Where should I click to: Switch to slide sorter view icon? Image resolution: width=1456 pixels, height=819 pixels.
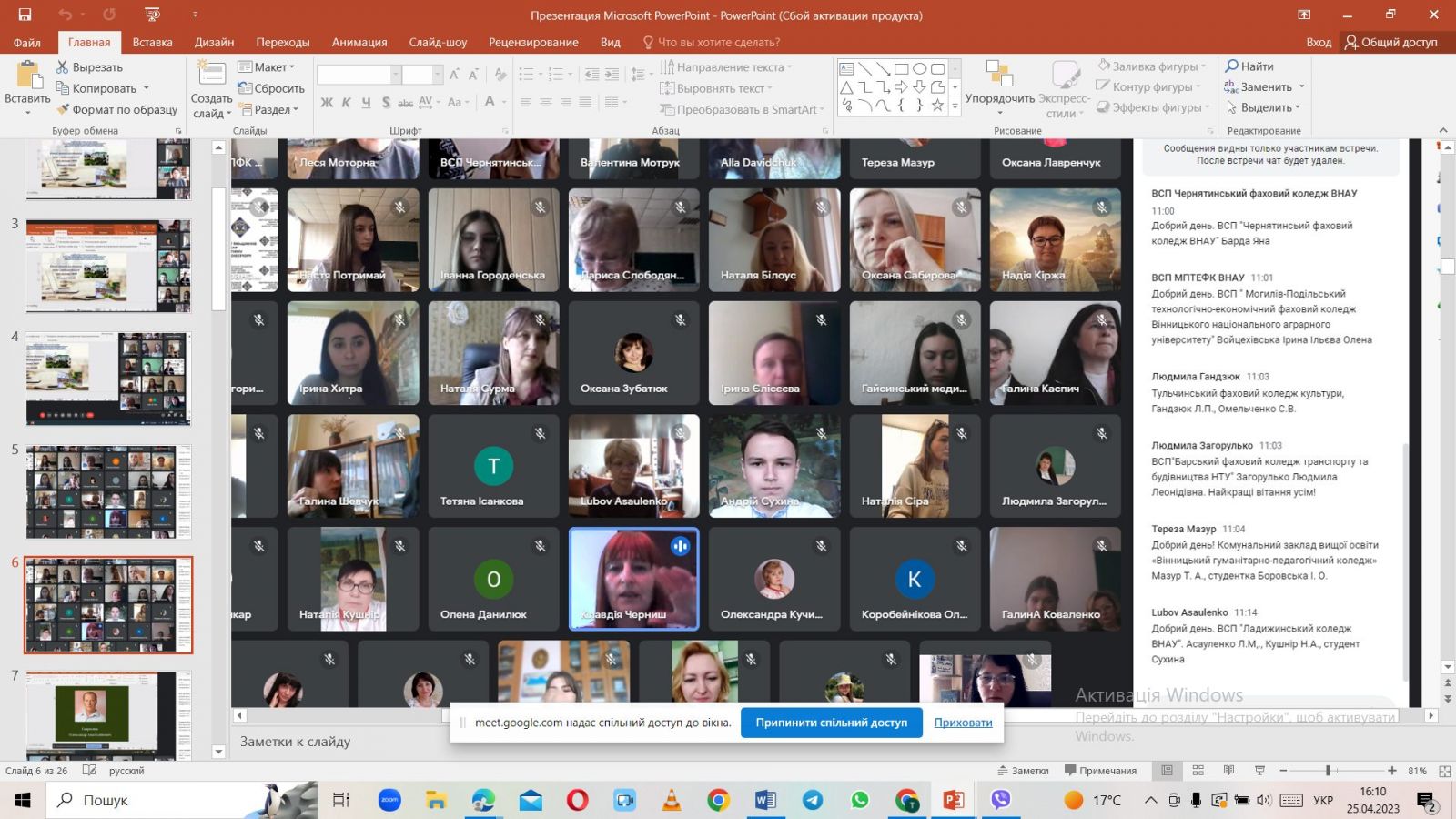(x=1198, y=771)
